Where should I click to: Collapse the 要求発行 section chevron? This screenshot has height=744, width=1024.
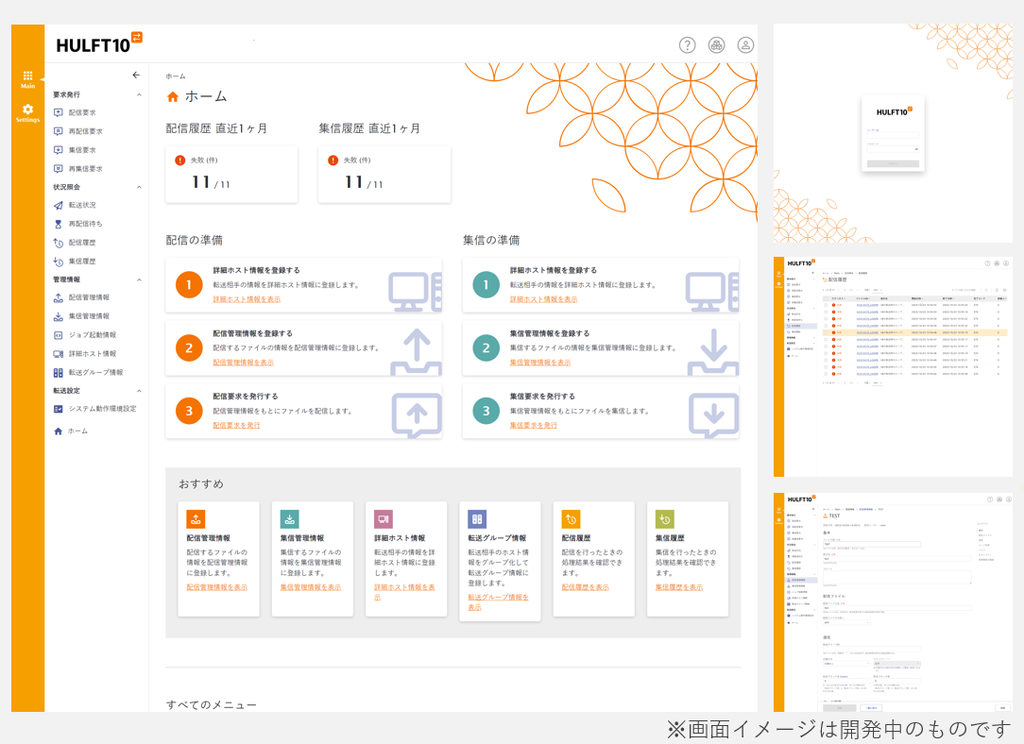139,95
